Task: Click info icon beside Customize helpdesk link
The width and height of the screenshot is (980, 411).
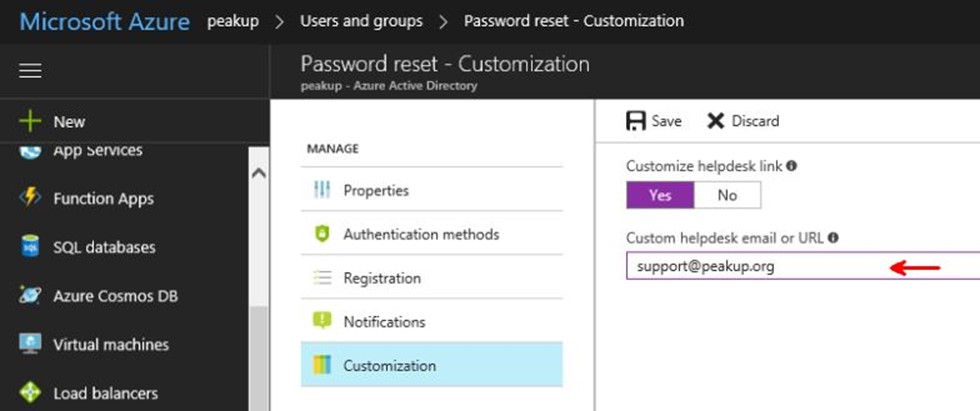Action: (791, 166)
